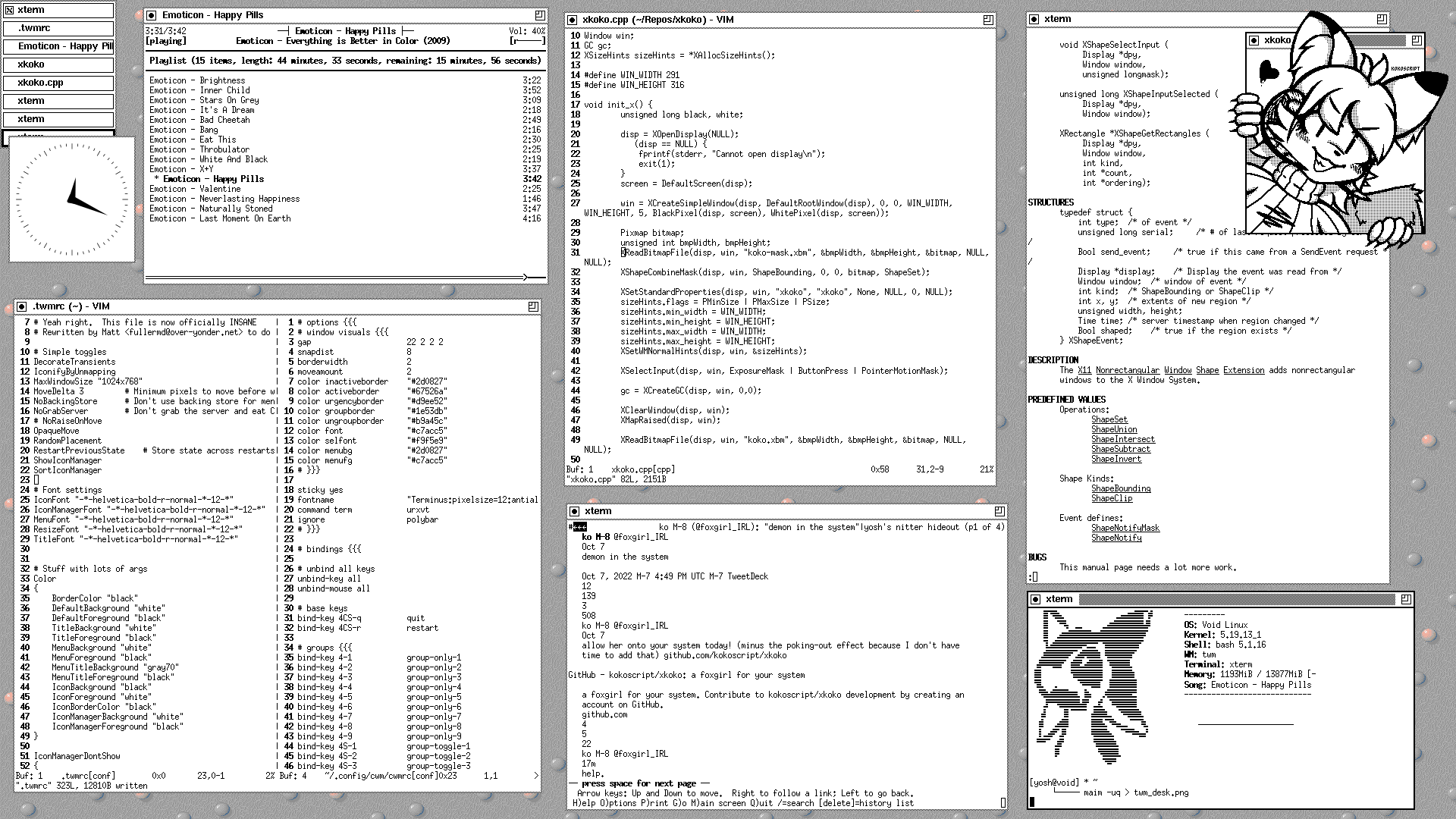The image size is (1456, 819).
Task: Click iconify button on .twmrc VIM window
Action: (x=22, y=306)
